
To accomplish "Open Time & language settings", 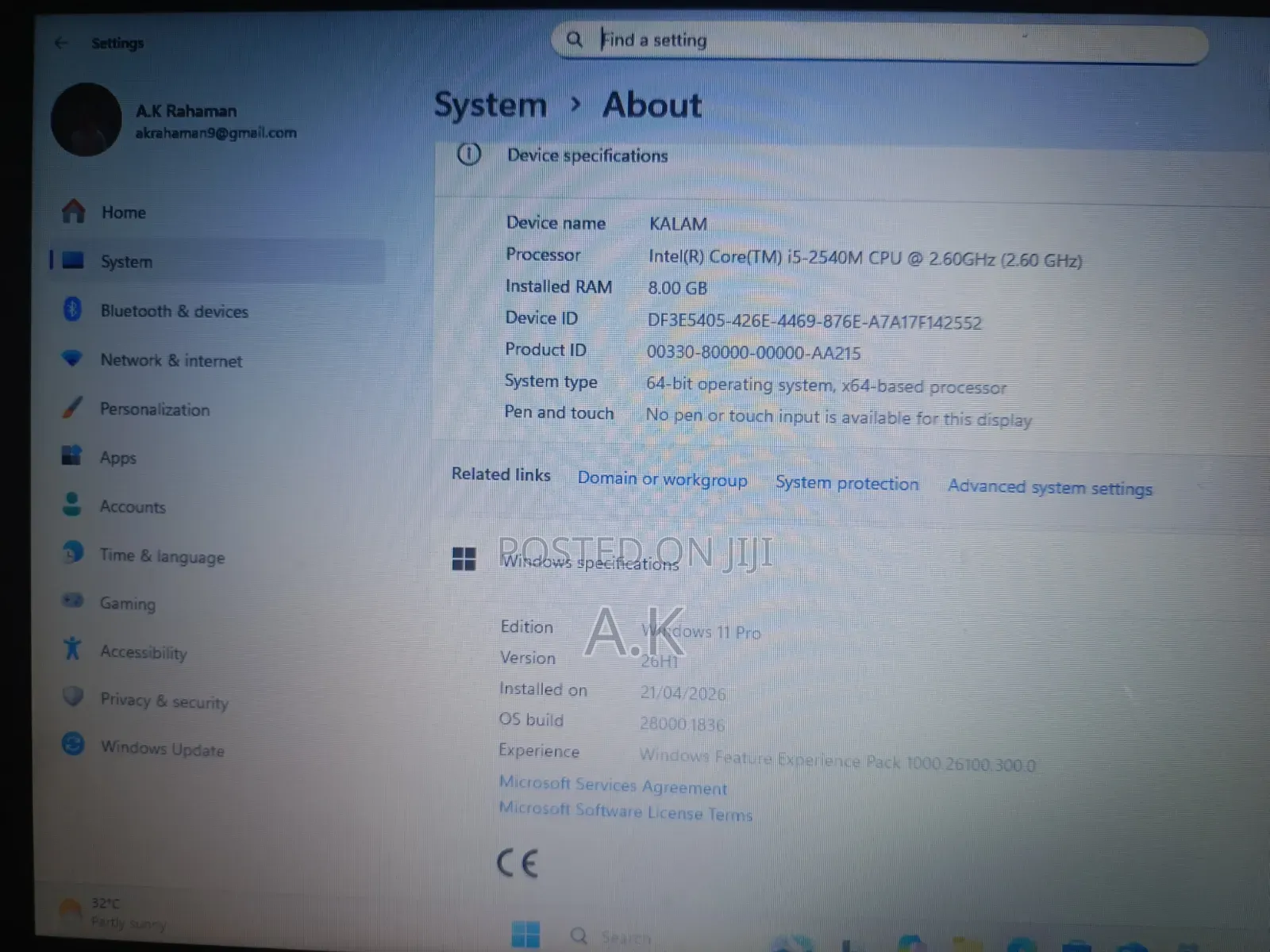I will coord(217,555).
